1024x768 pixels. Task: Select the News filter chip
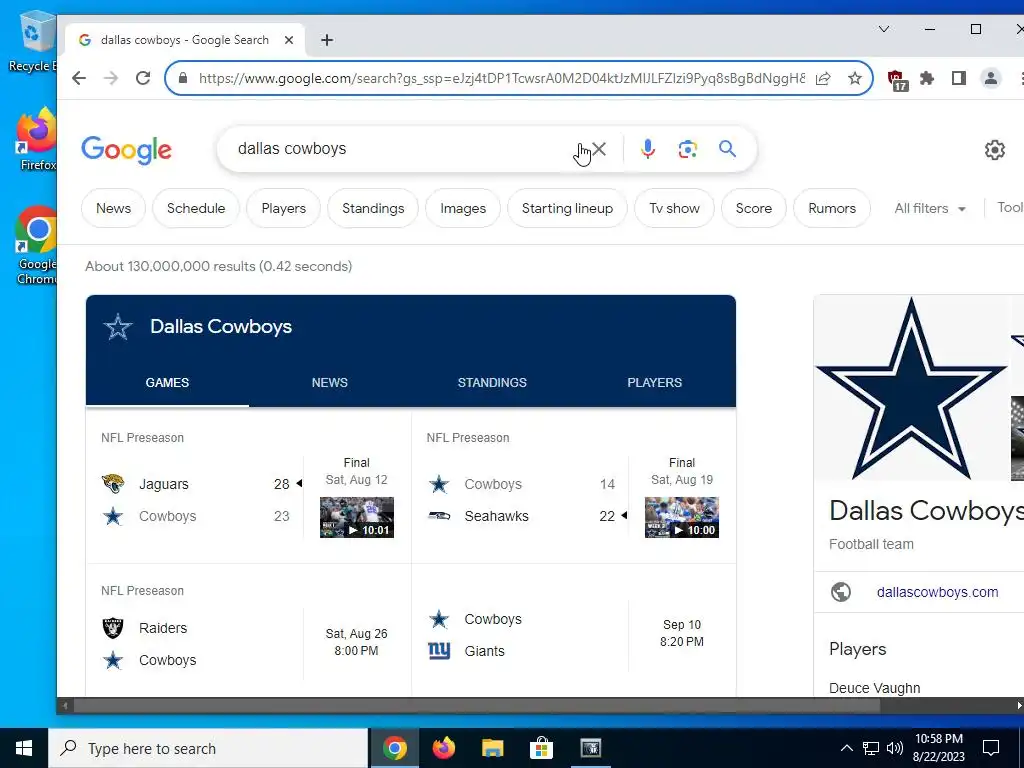point(113,208)
